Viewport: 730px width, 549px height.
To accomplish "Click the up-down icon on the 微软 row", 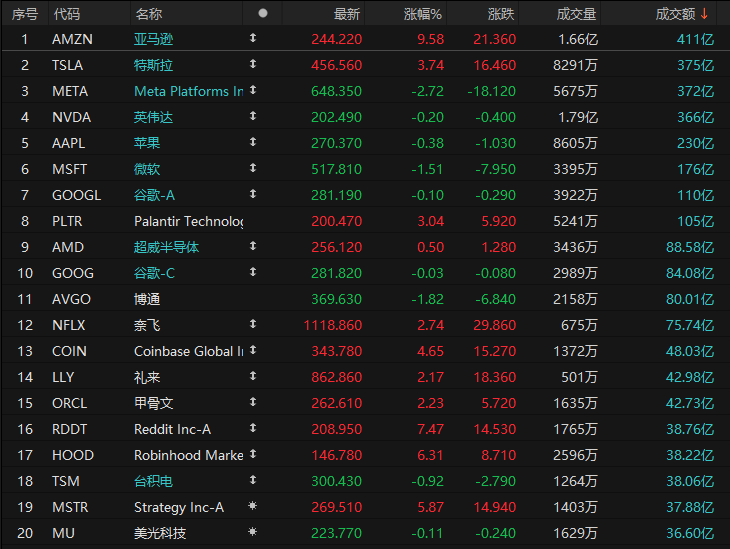I will pyautogui.click(x=252, y=169).
